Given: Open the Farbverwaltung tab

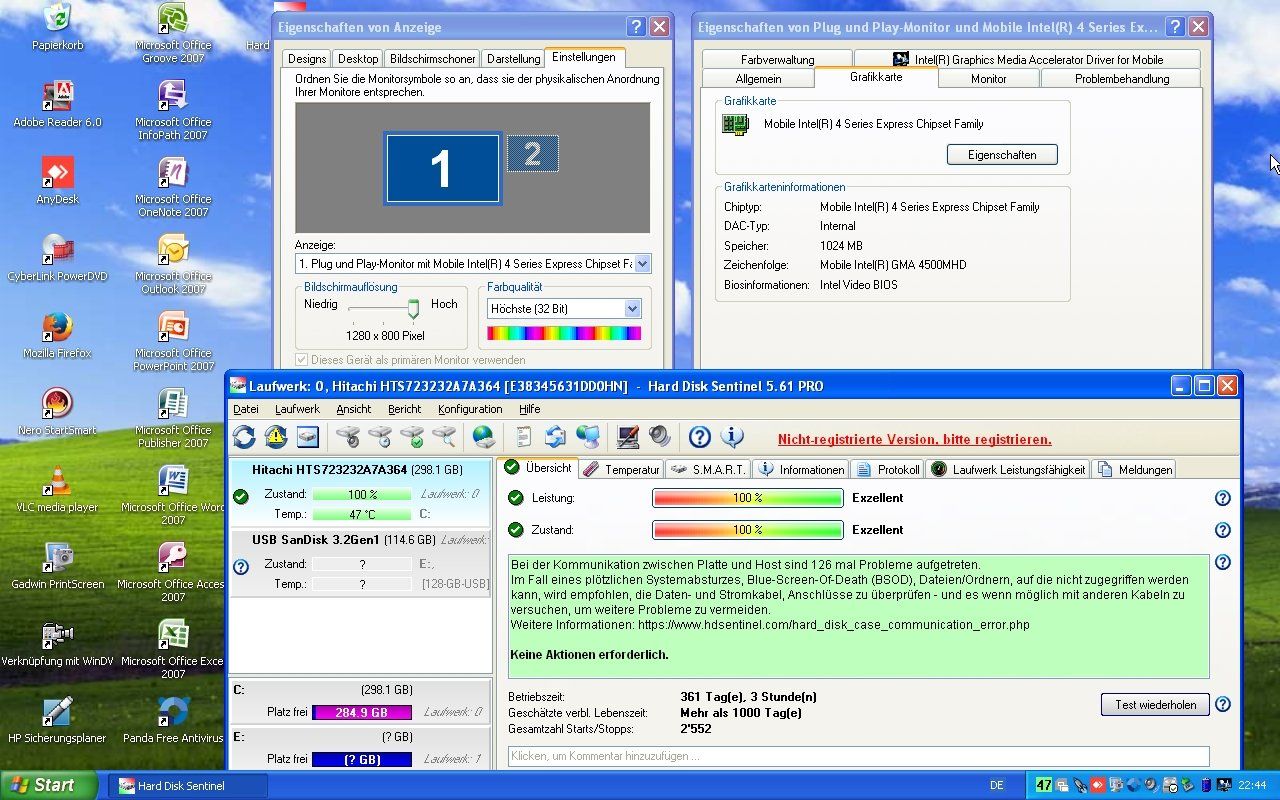Looking at the screenshot, I should click(x=777, y=59).
